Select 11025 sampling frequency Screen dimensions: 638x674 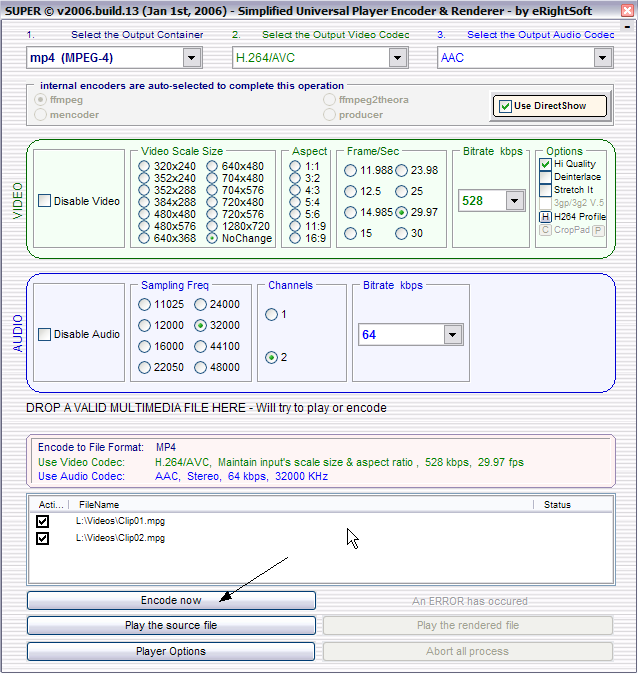click(x=144, y=305)
